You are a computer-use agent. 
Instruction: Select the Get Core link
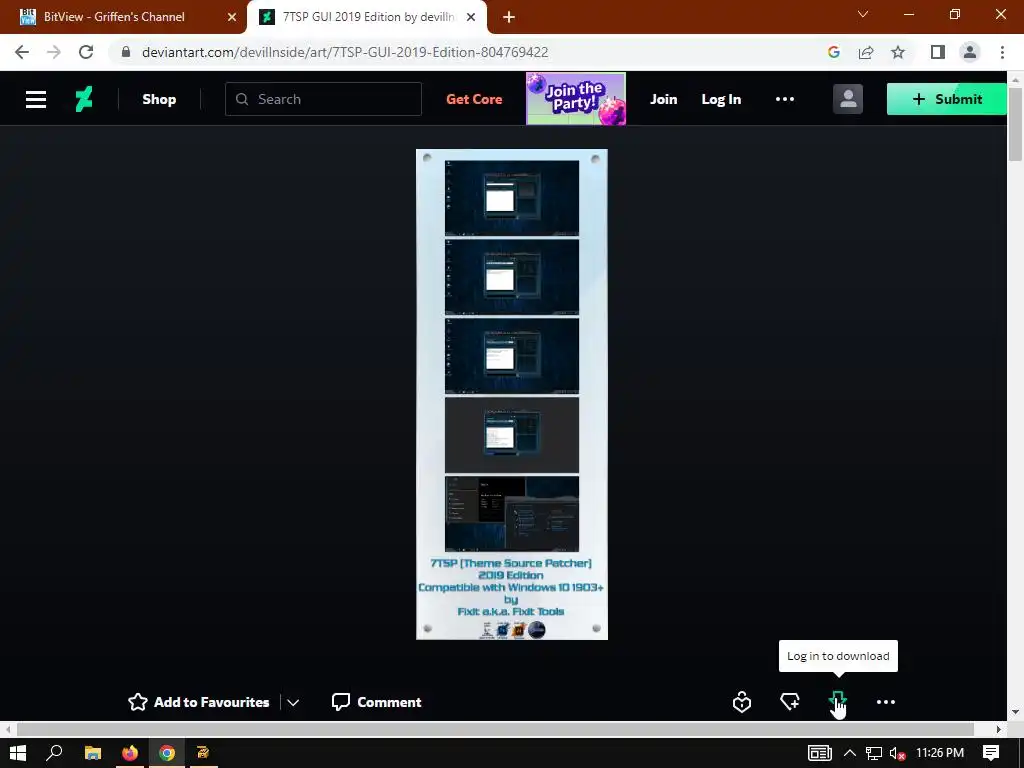[x=474, y=99]
